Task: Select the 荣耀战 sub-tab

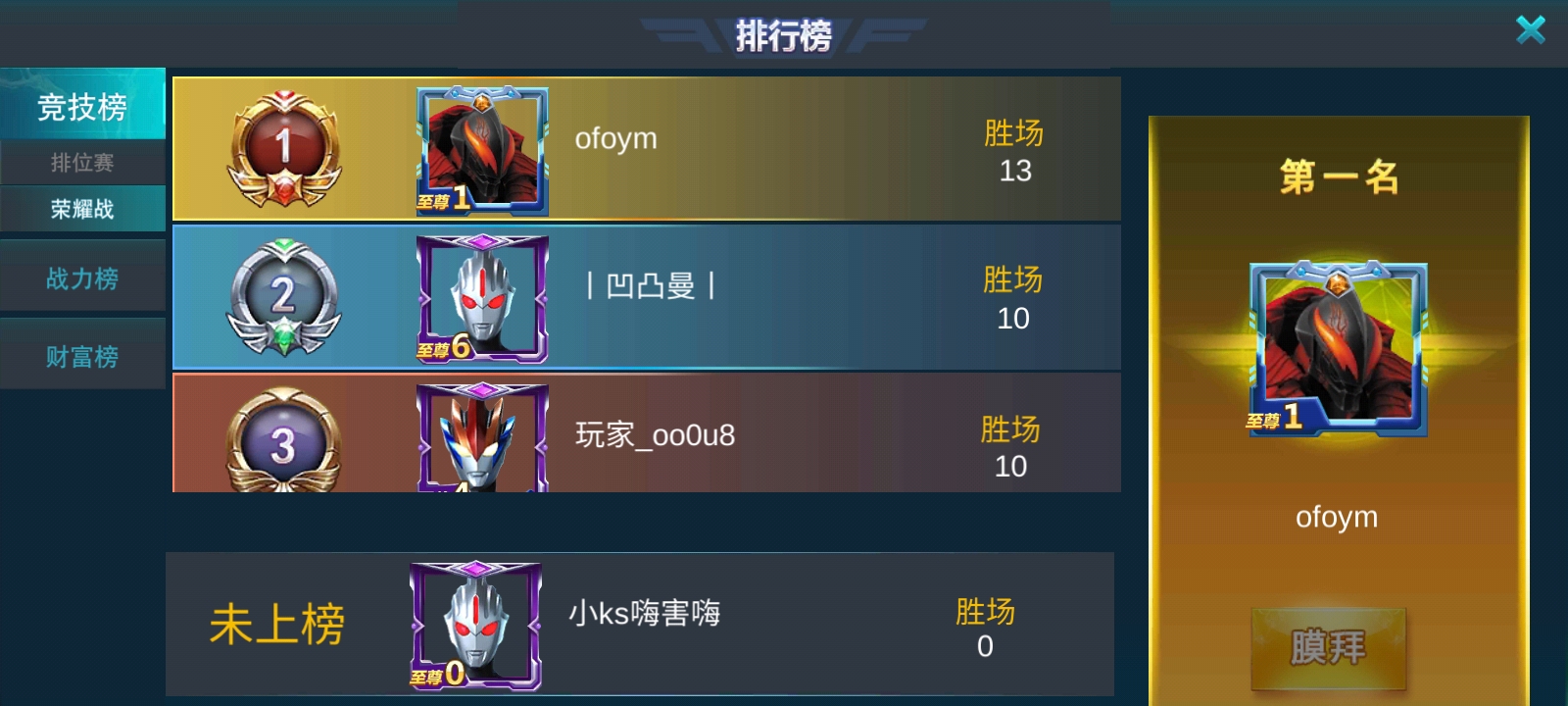Action: tap(82, 208)
